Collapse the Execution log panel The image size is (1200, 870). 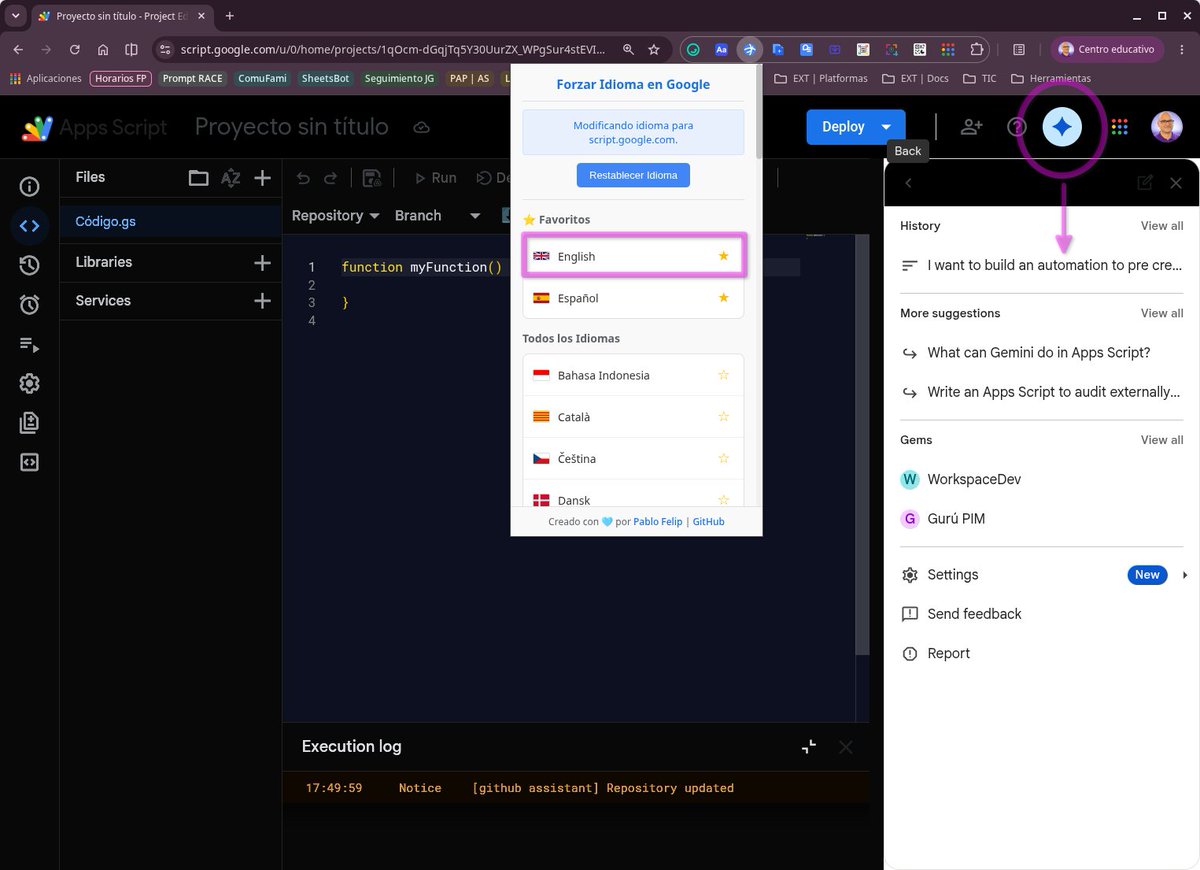pyautogui.click(x=809, y=747)
